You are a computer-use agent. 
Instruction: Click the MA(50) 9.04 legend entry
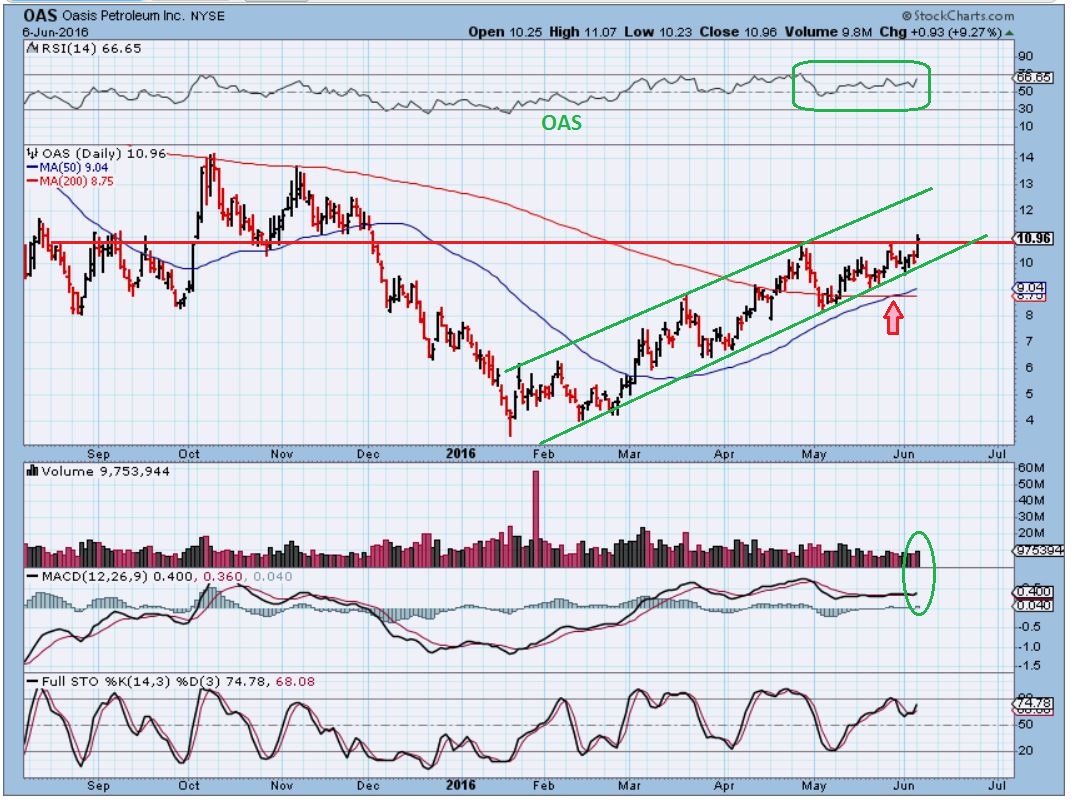[73, 167]
